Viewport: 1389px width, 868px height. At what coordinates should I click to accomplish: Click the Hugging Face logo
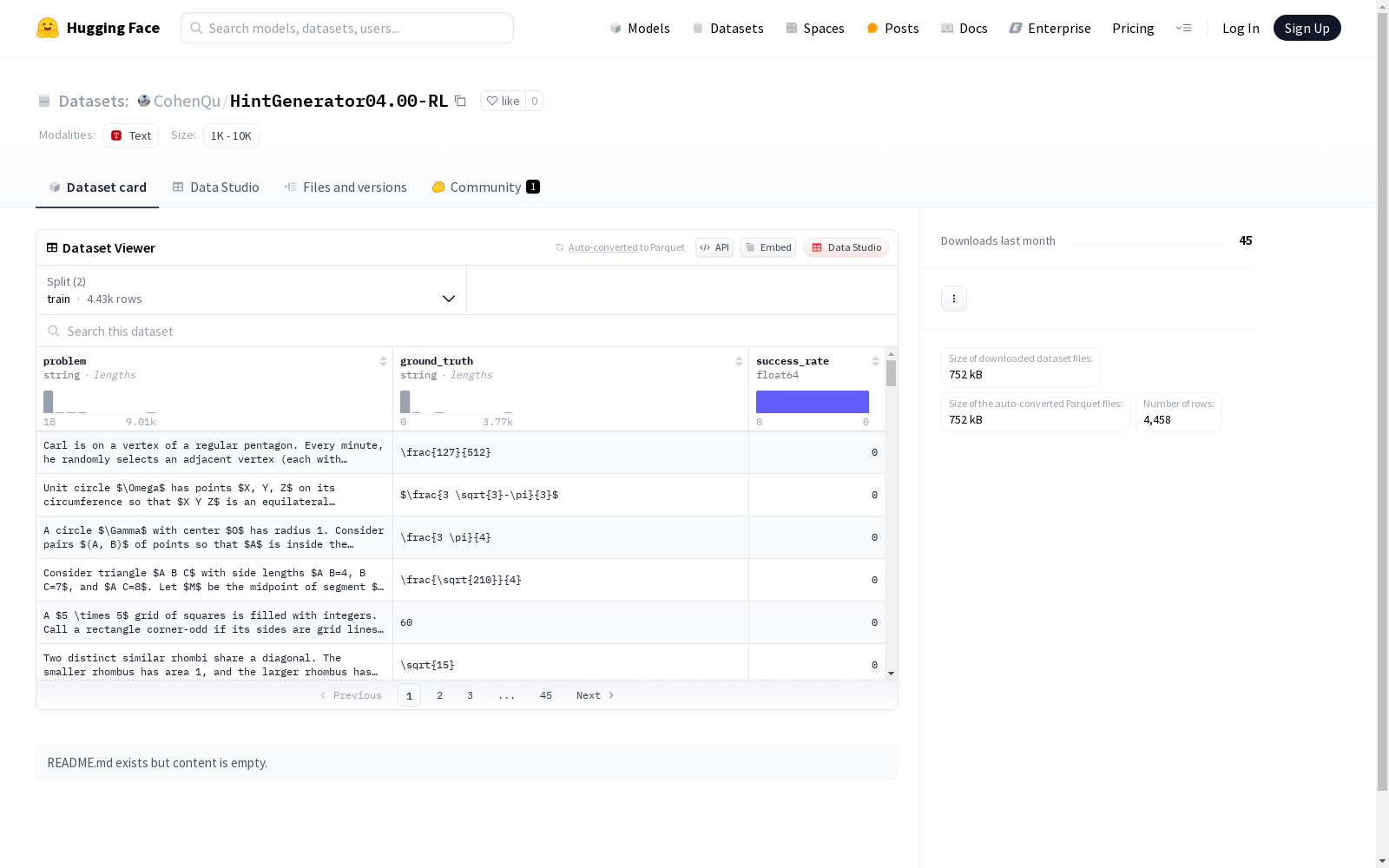click(98, 28)
